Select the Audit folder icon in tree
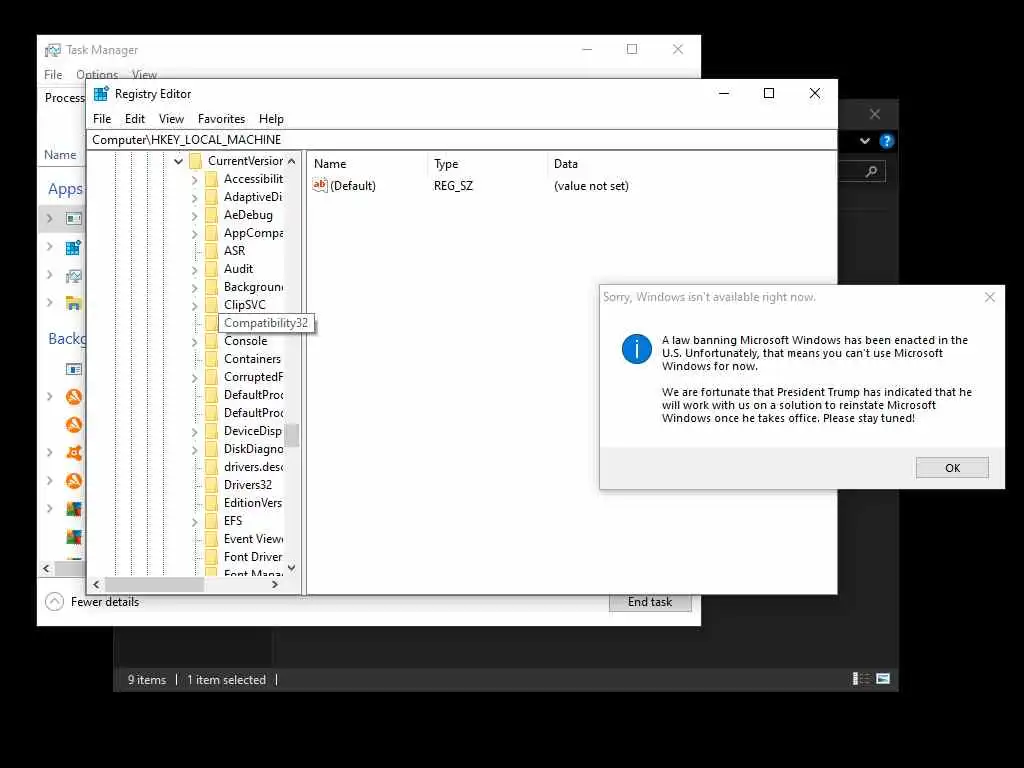 coord(211,269)
